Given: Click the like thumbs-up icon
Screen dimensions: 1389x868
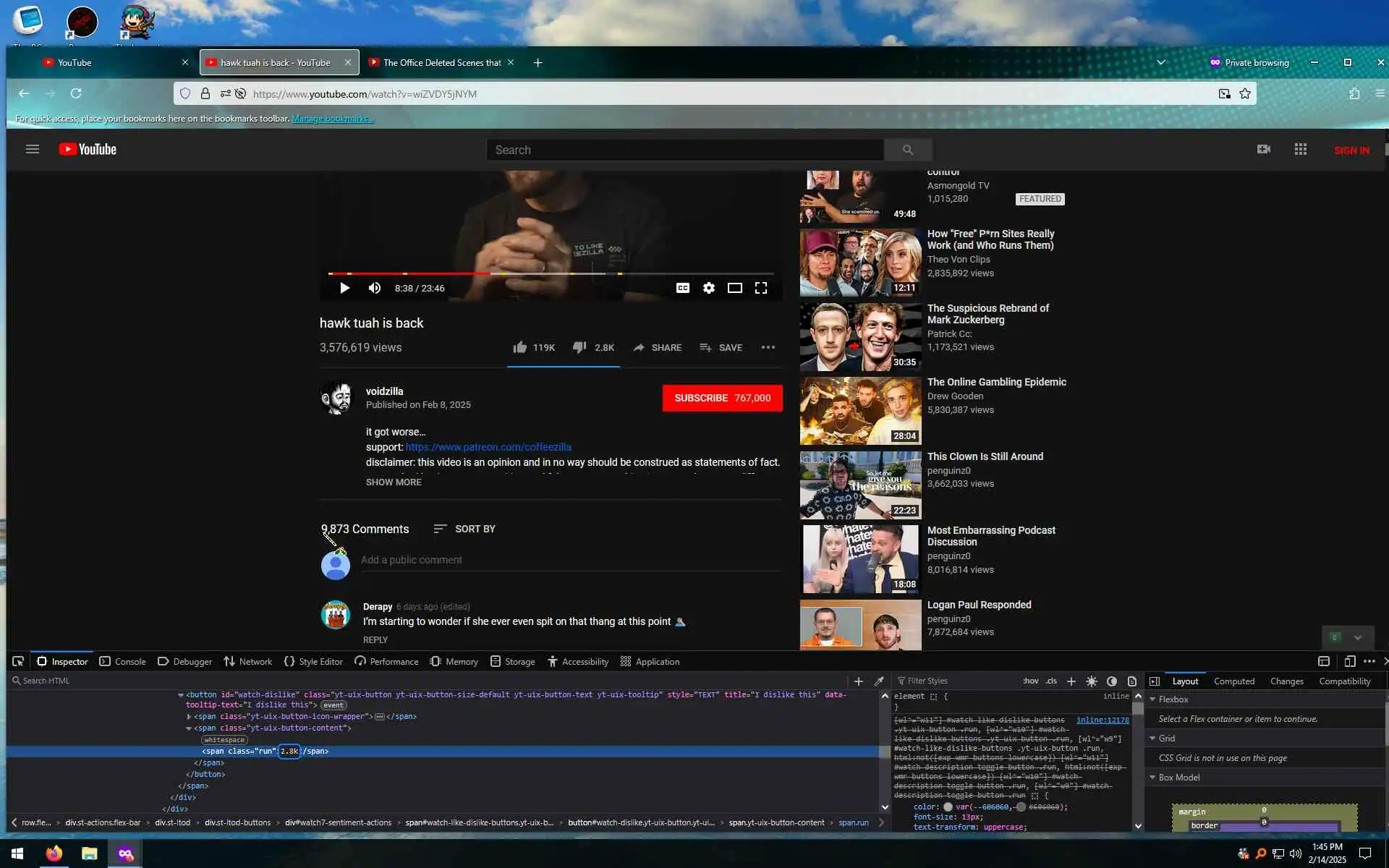Looking at the screenshot, I should coord(519,347).
